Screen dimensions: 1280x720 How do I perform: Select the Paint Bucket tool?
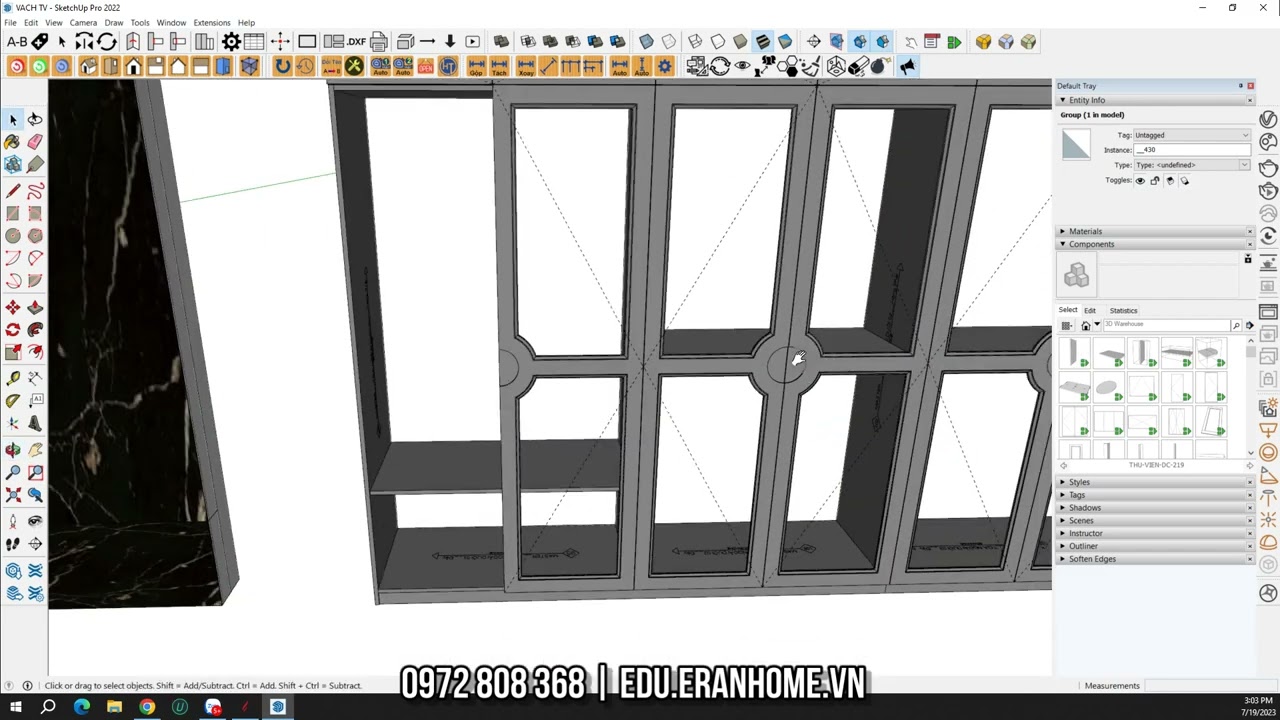coord(13,142)
